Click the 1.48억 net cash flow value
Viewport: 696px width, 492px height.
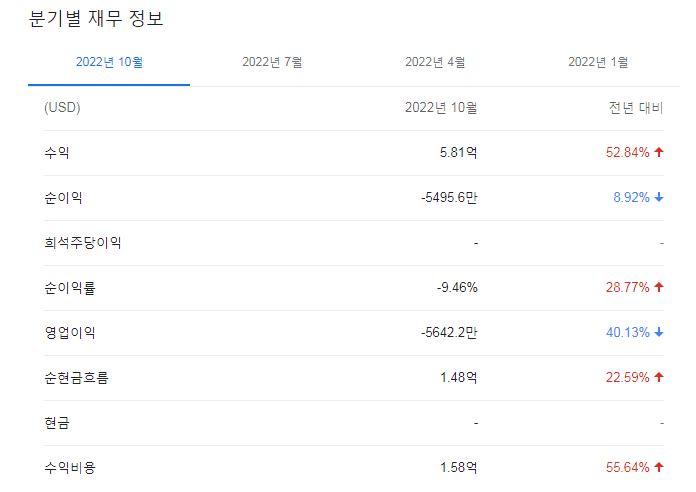click(x=459, y=378)
